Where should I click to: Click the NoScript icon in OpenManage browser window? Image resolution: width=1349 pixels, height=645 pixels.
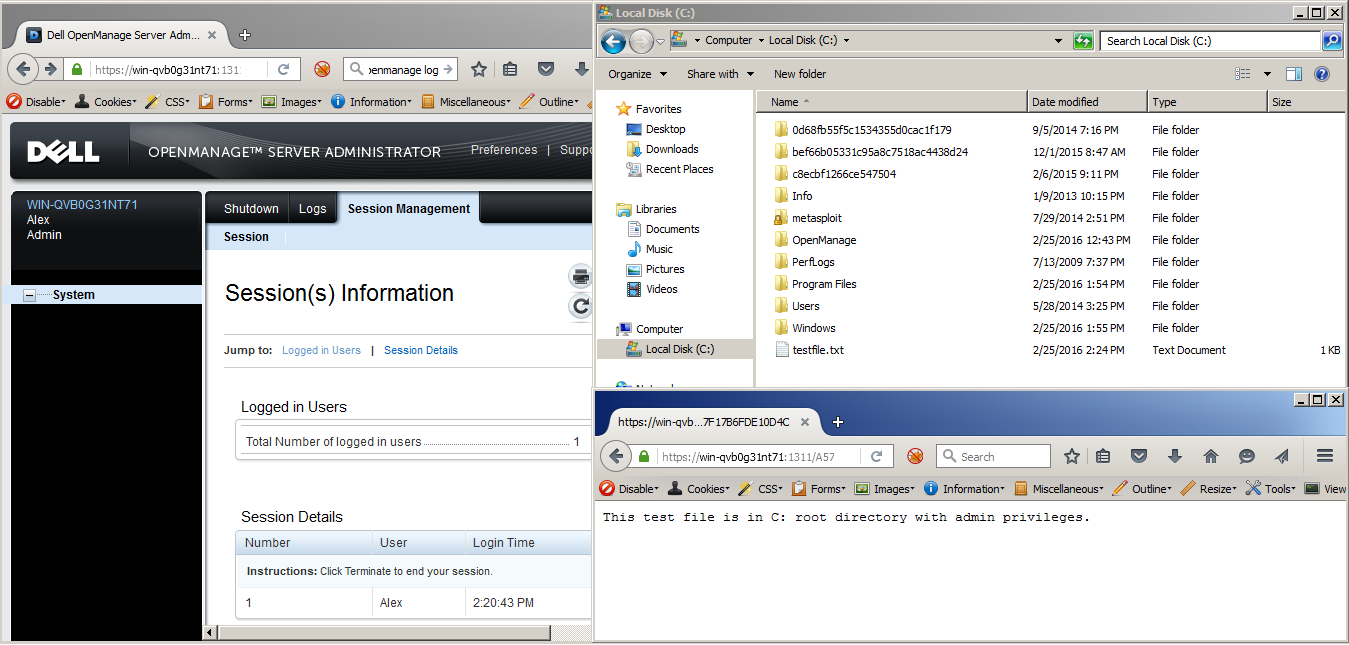(x=322, y=70)
